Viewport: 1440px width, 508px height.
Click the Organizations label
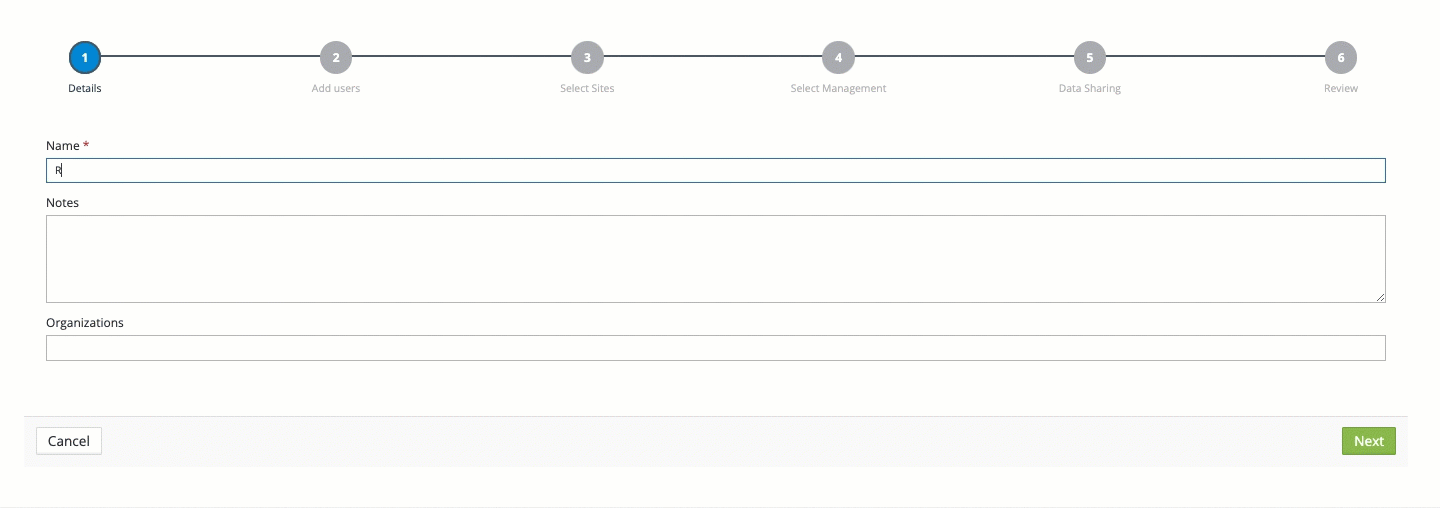point(85,323)
